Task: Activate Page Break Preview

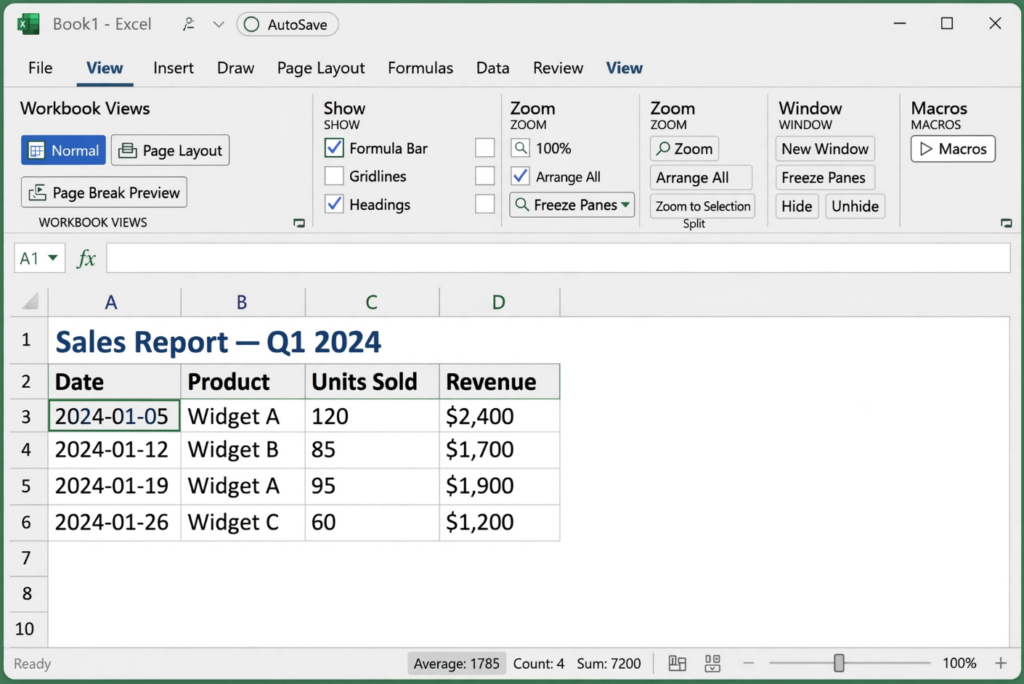Action: (x=104, y=193)
